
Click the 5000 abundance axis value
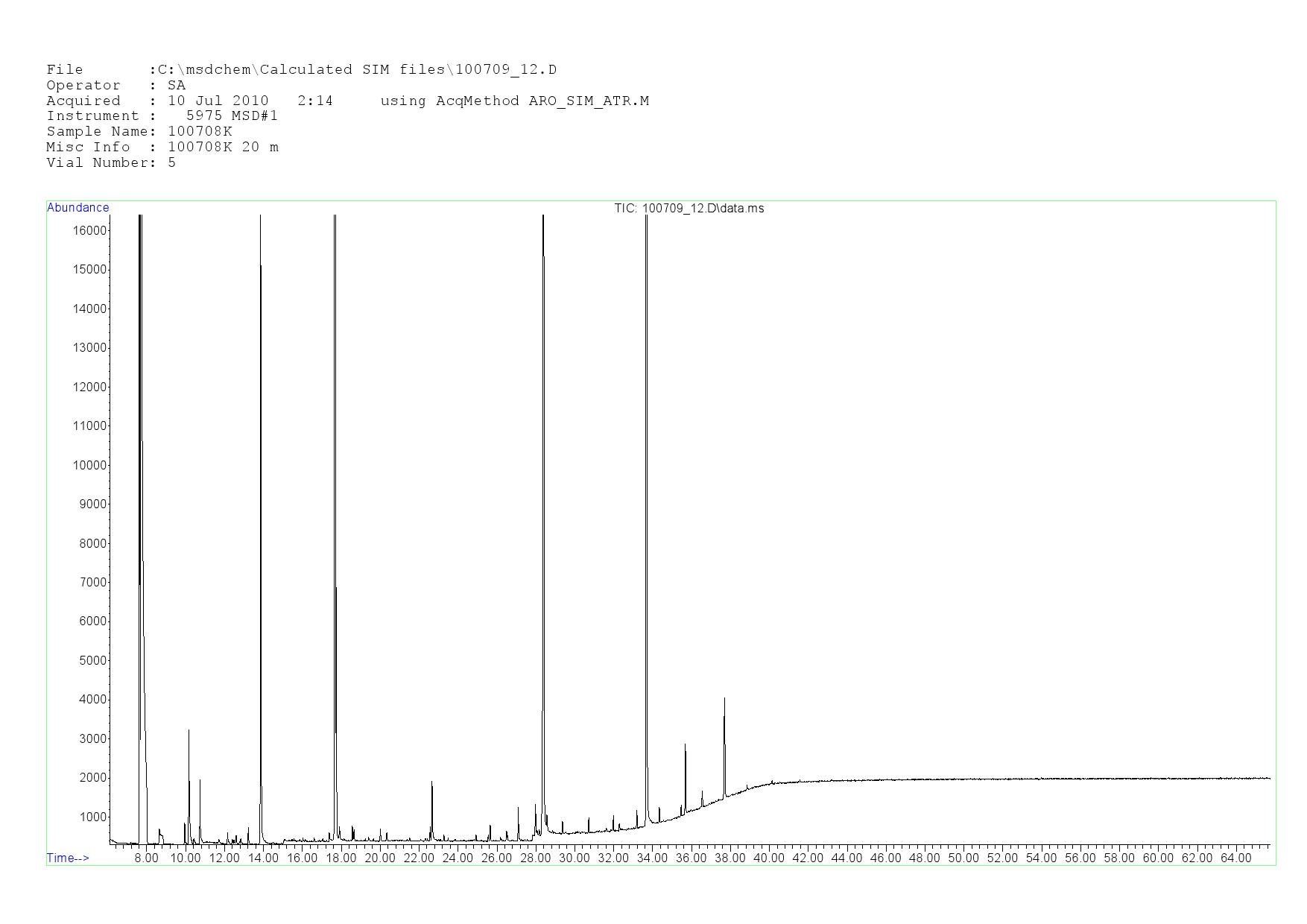92,661
